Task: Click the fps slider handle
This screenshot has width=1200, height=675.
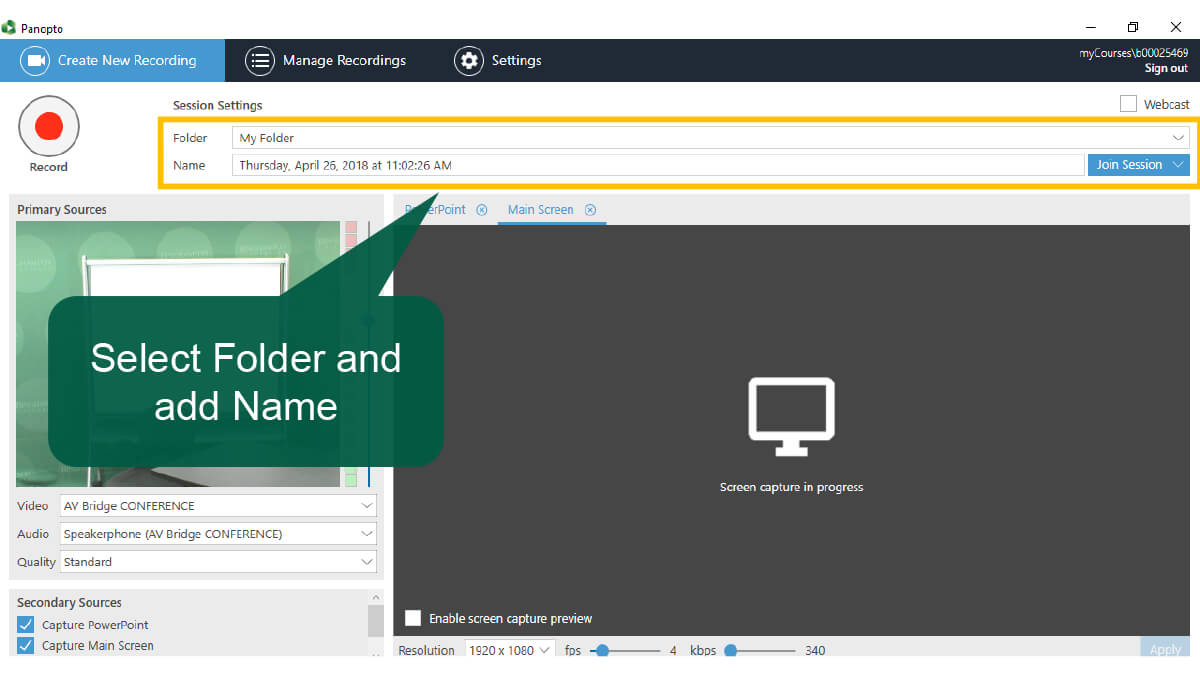Action: pyautogui.click(x=602, y=650)
